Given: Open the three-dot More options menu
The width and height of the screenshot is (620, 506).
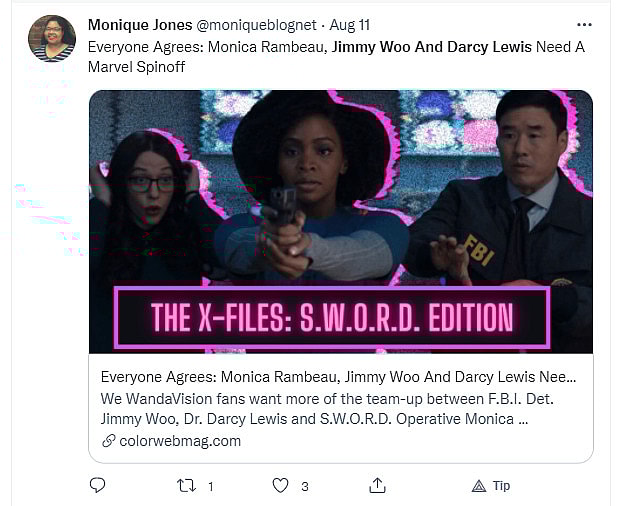Looking at the screenshot, I should click(x=585, y=24).
